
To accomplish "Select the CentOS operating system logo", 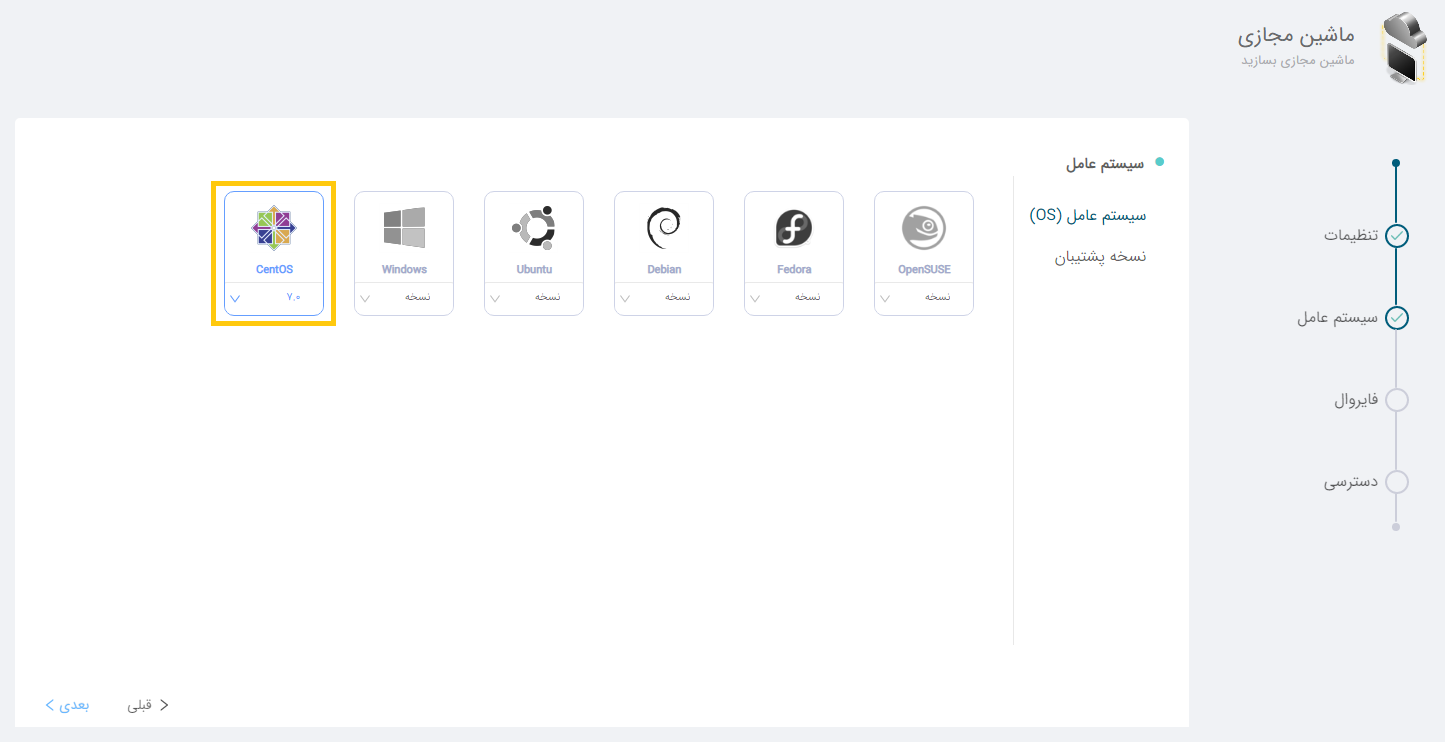I will click(x=274, y=228).
